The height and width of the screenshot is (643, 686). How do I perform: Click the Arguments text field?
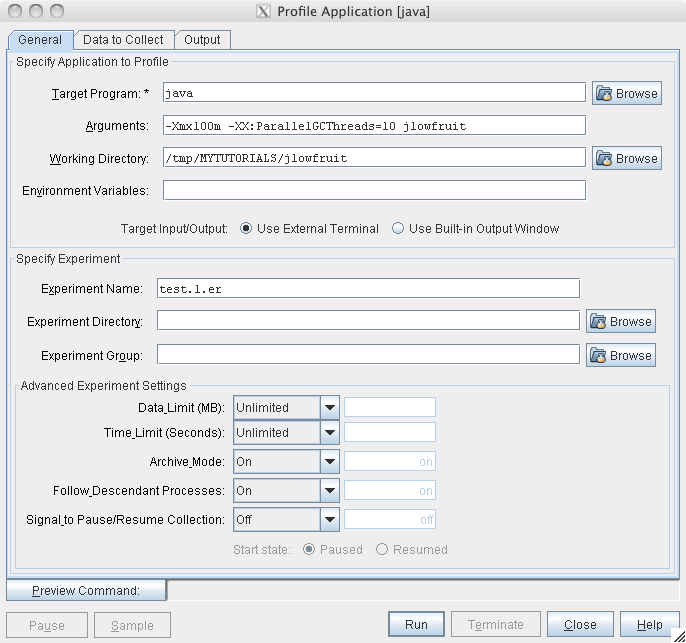coord(374,126)
